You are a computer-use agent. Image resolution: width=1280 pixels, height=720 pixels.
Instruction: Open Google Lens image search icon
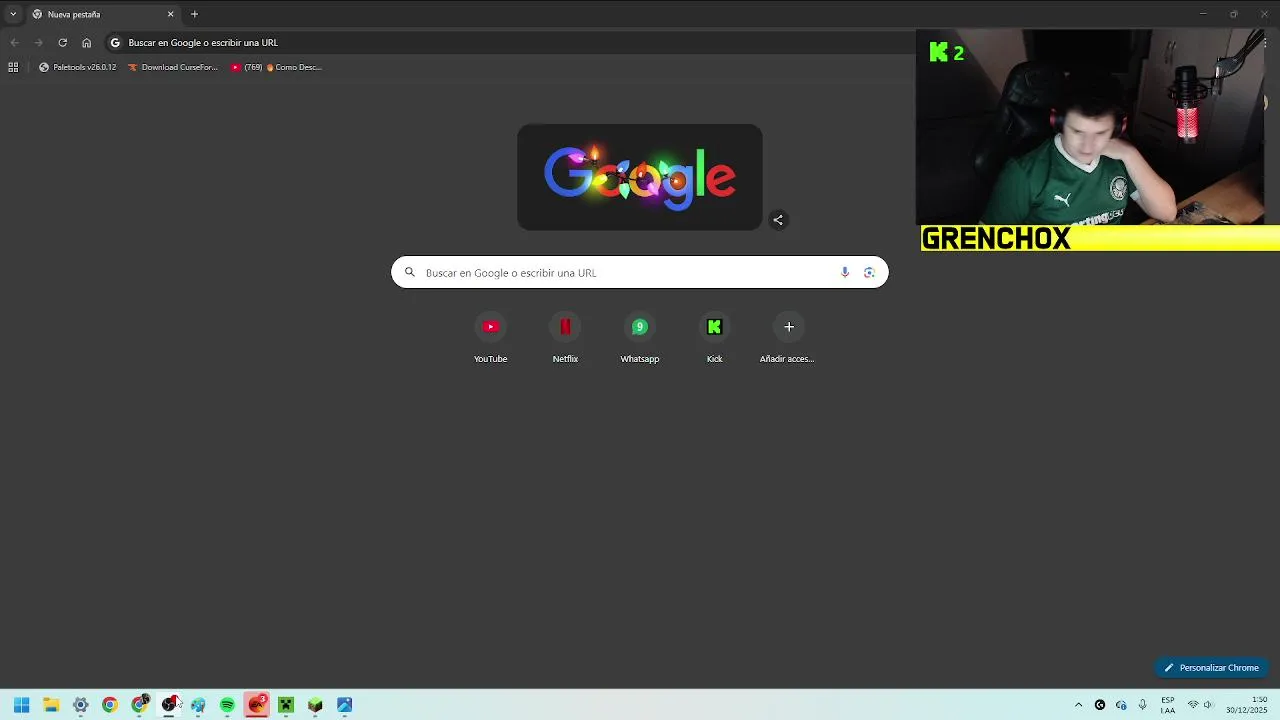pos(869,272)
